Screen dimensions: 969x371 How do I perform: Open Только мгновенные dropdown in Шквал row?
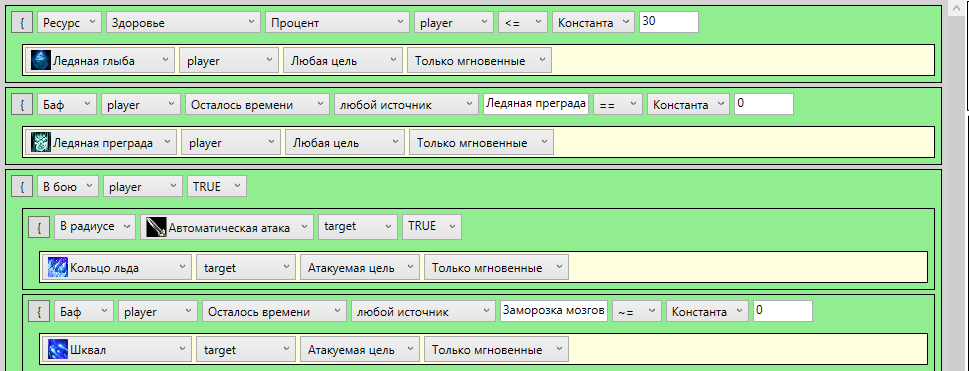point(496,349)
